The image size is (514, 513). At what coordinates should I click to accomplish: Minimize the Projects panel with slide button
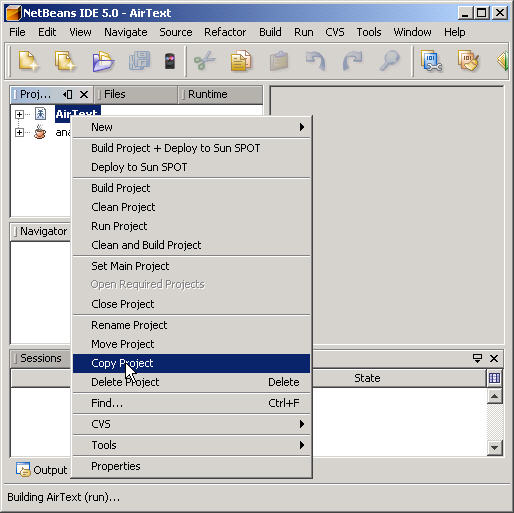[x=68, y=95]
